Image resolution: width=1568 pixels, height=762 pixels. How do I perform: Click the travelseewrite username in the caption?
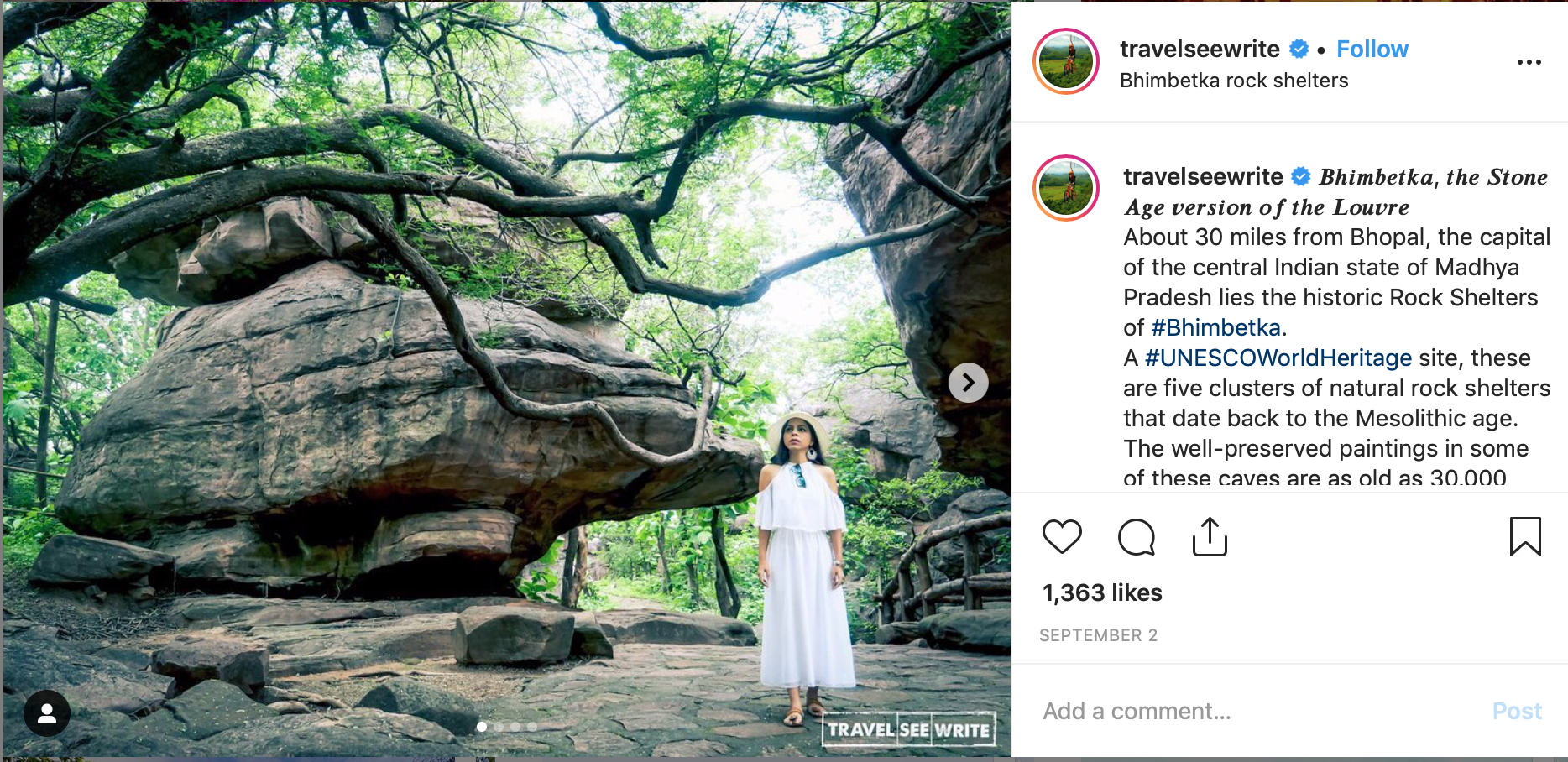1203,177
